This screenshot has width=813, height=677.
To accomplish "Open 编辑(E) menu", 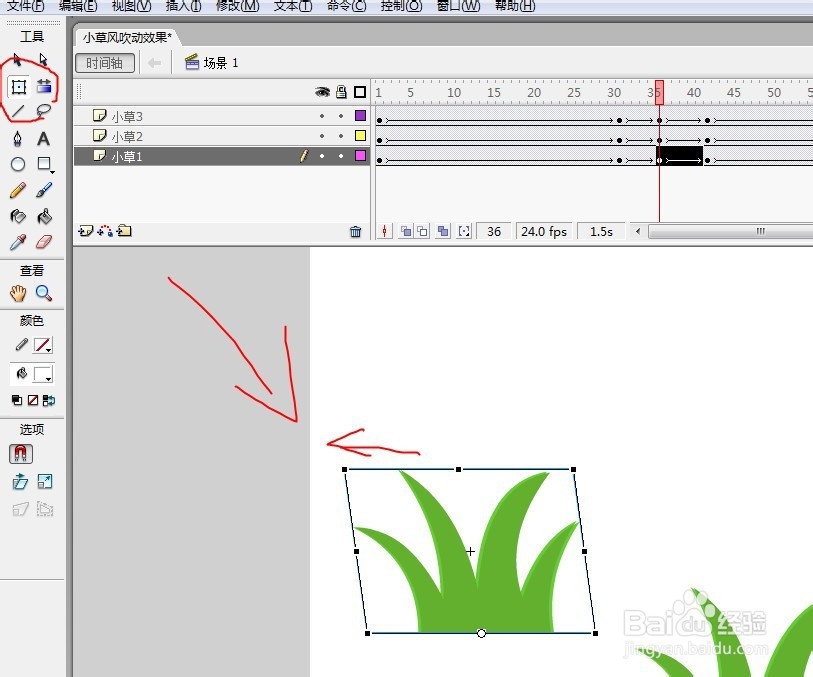I will point(78,6).
